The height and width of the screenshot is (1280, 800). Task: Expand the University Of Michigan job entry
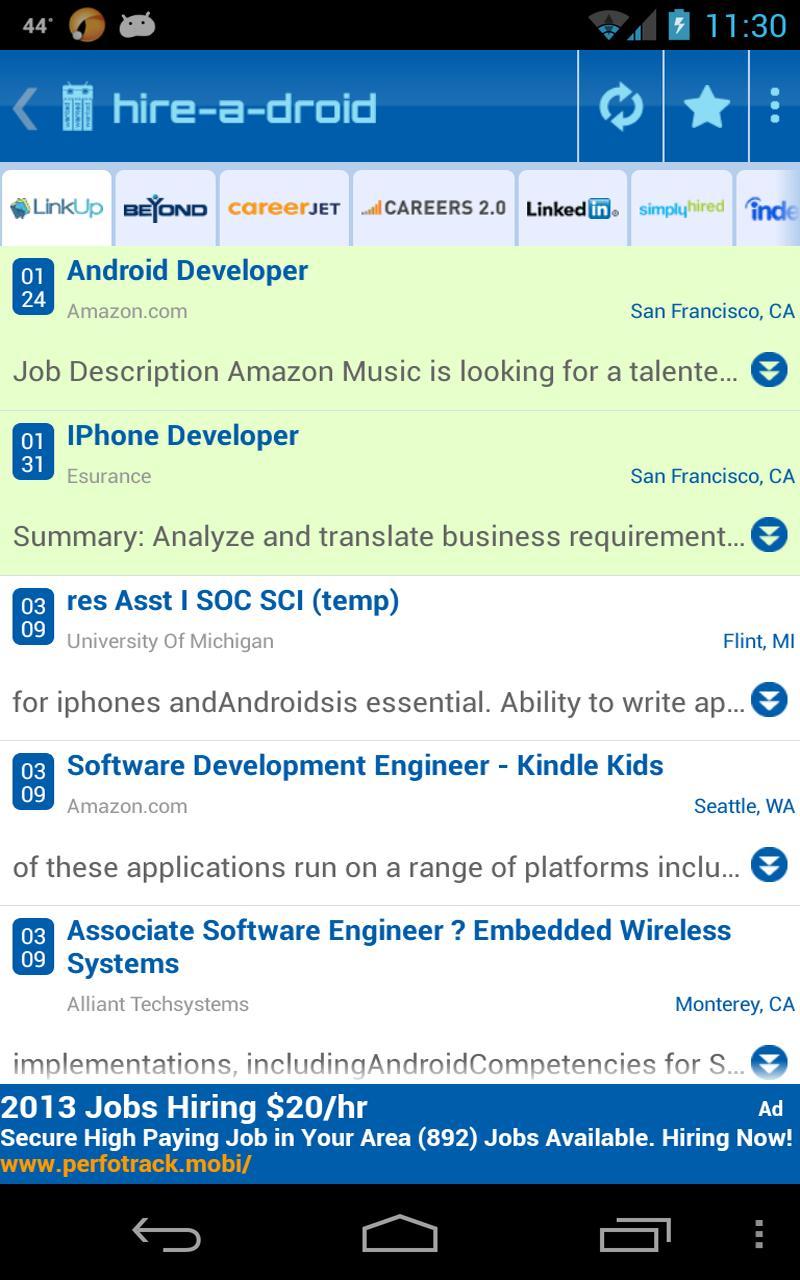[769, 700]
